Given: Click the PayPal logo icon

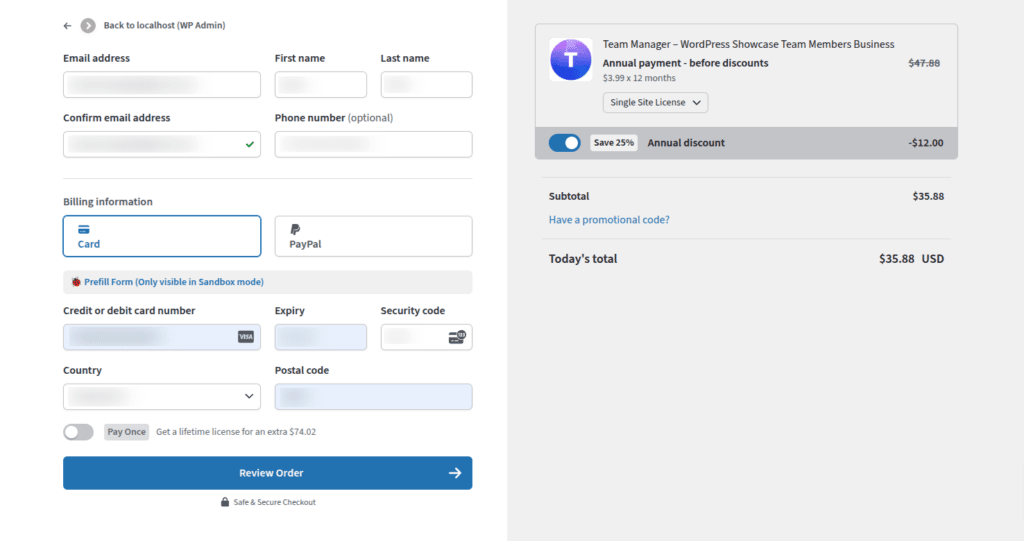Looking at the screenshot, I should tap(295, 229).
